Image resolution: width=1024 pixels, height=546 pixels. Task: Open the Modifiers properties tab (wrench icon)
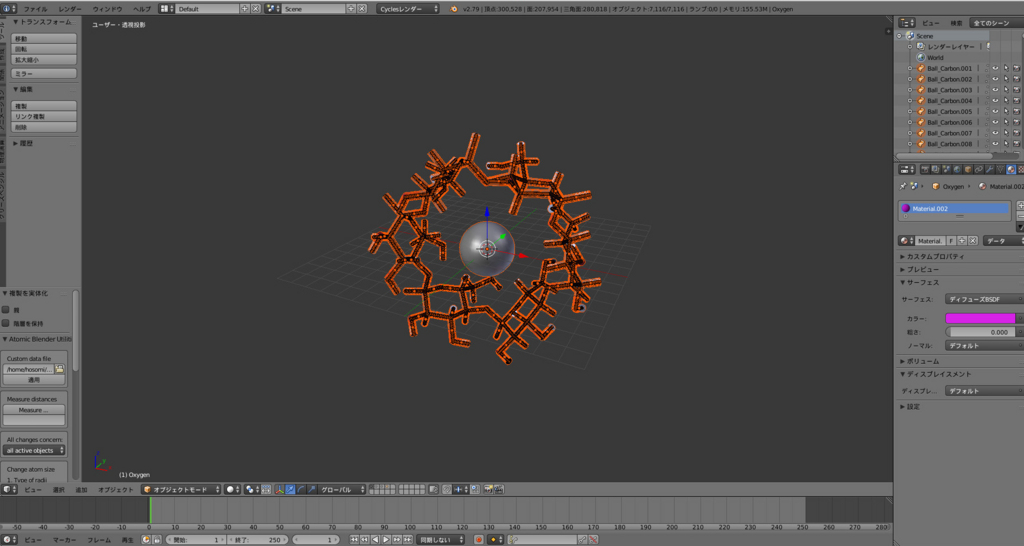(989, 169)
